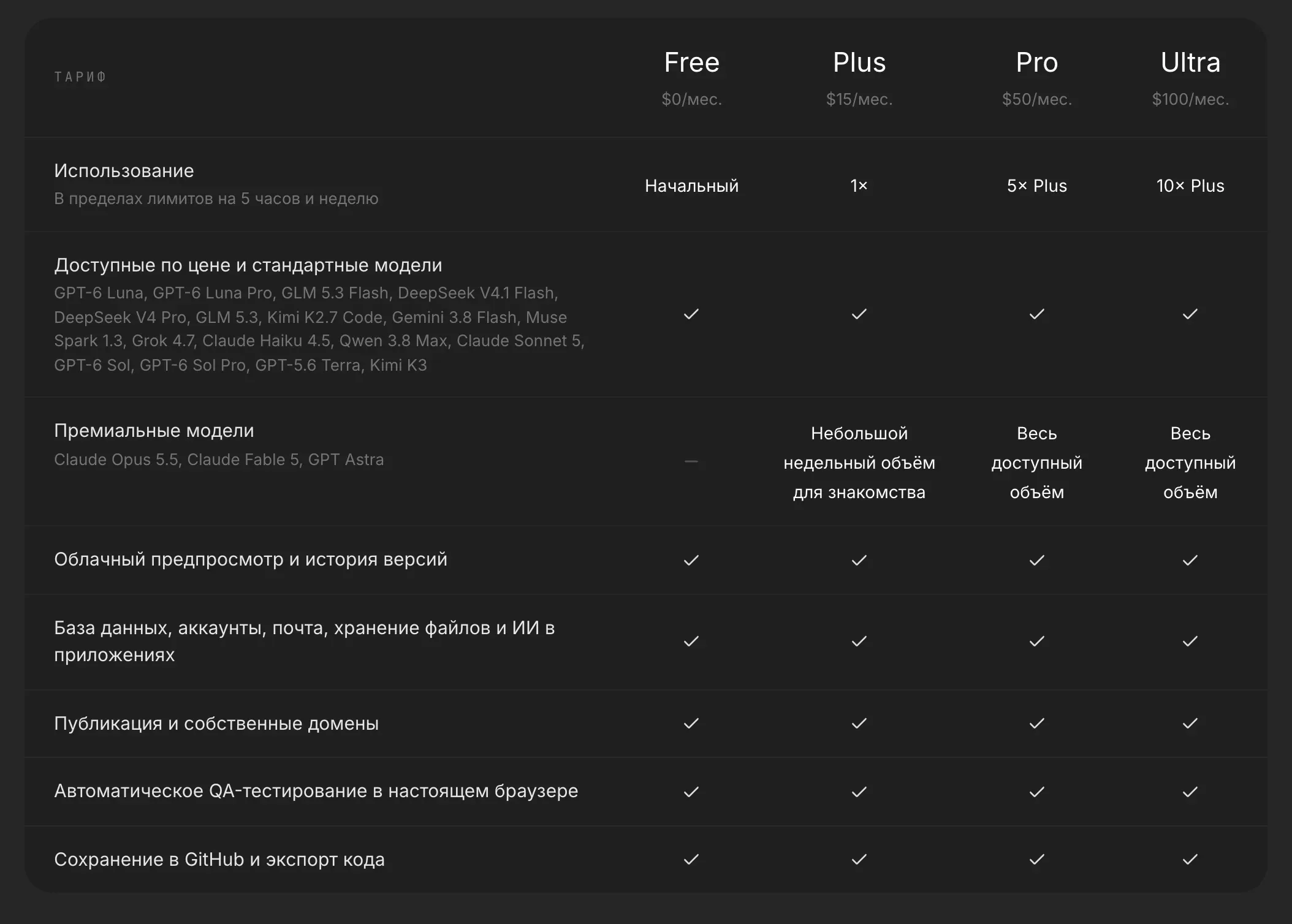Click the 1× usage value under Plus

859,186
